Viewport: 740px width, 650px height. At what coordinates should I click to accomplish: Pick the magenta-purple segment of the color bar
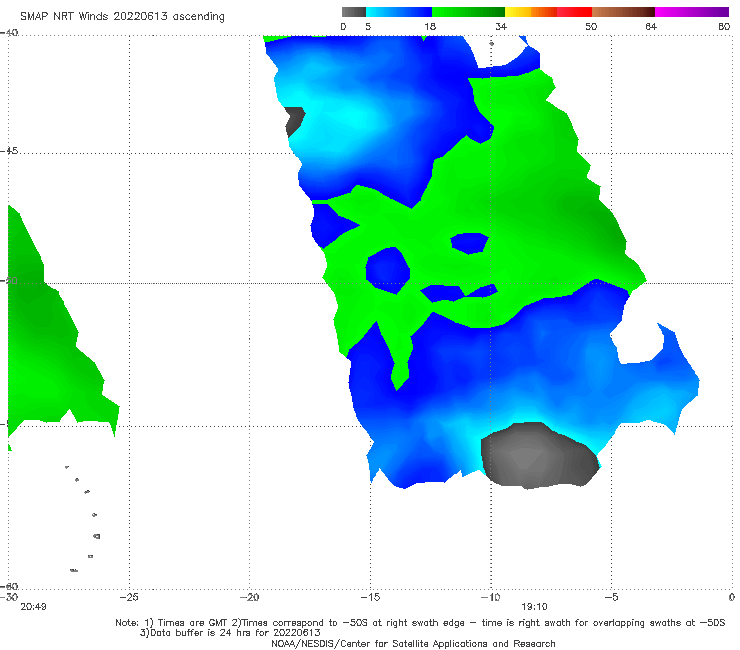(692, 12)
